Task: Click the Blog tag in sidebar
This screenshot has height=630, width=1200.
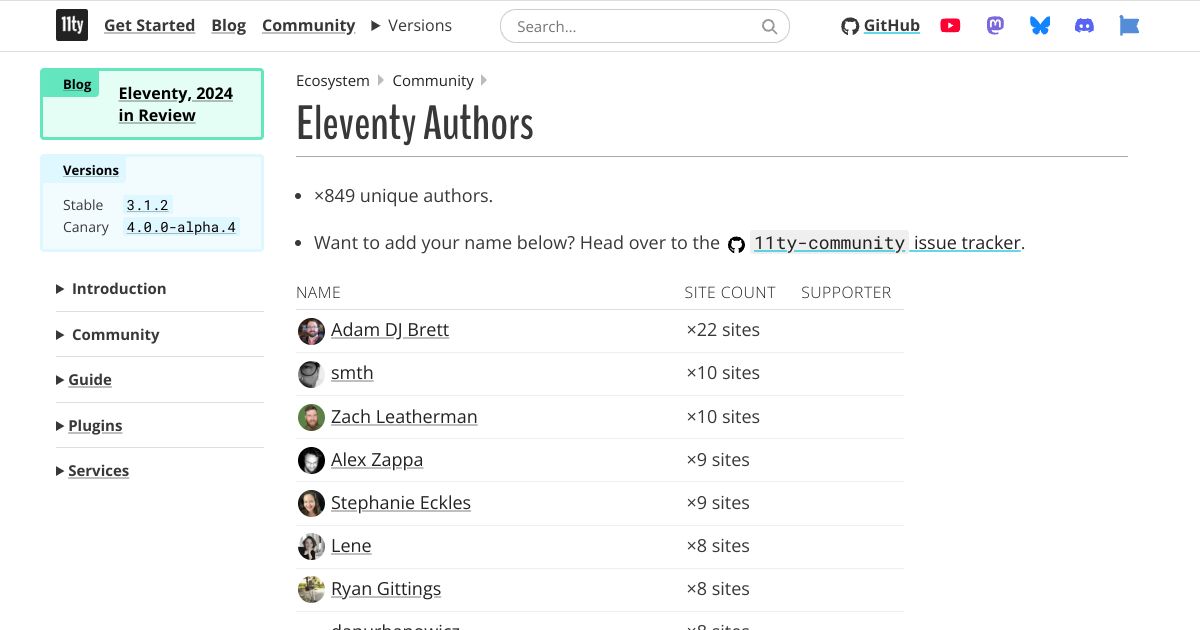Action: click(x=77, y=85)
